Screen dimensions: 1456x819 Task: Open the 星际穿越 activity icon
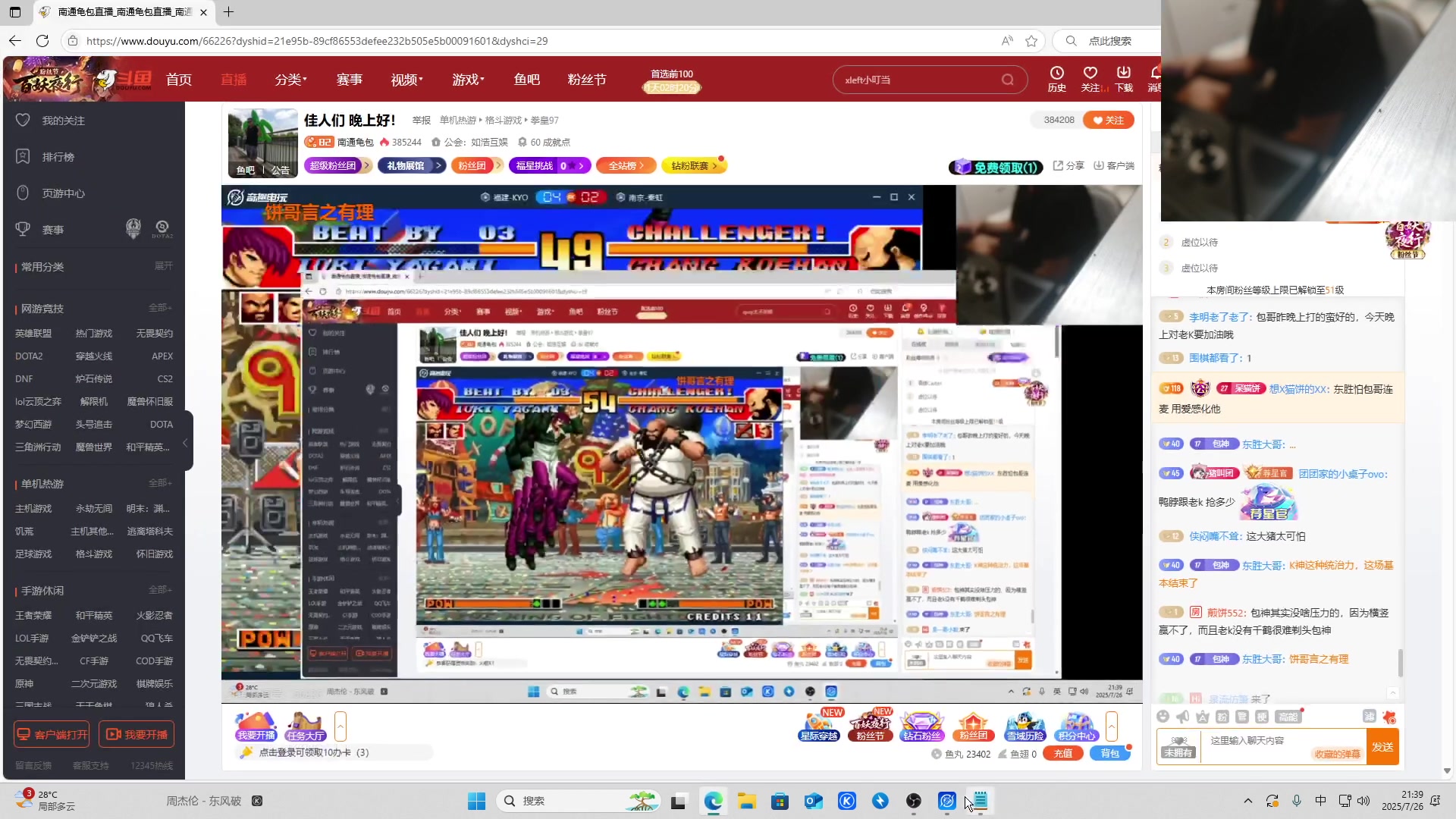click(x=819, y=726)
